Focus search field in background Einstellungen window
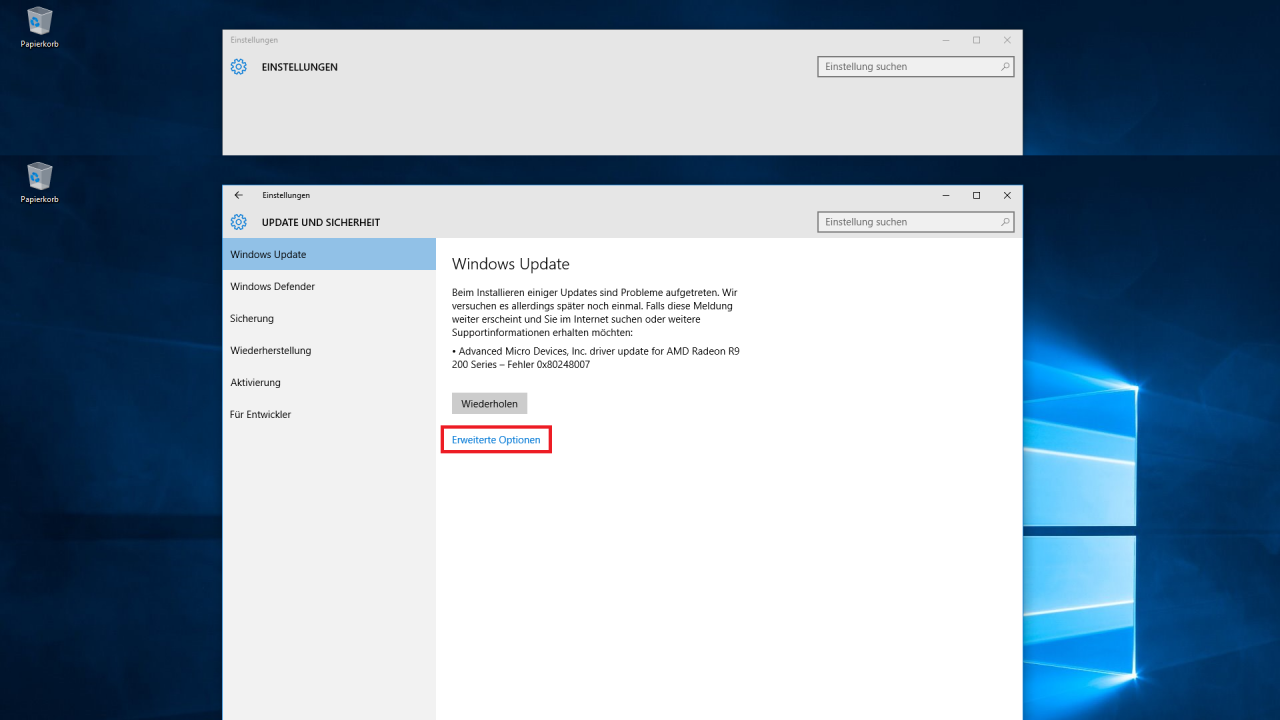This screenshot has width=1280, height=720. coord(916,67)
